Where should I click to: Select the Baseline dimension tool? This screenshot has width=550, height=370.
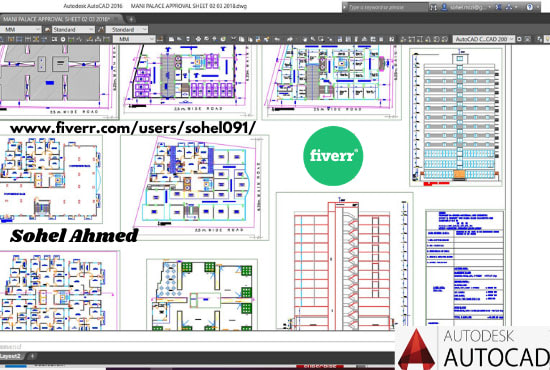pos(19,39)
